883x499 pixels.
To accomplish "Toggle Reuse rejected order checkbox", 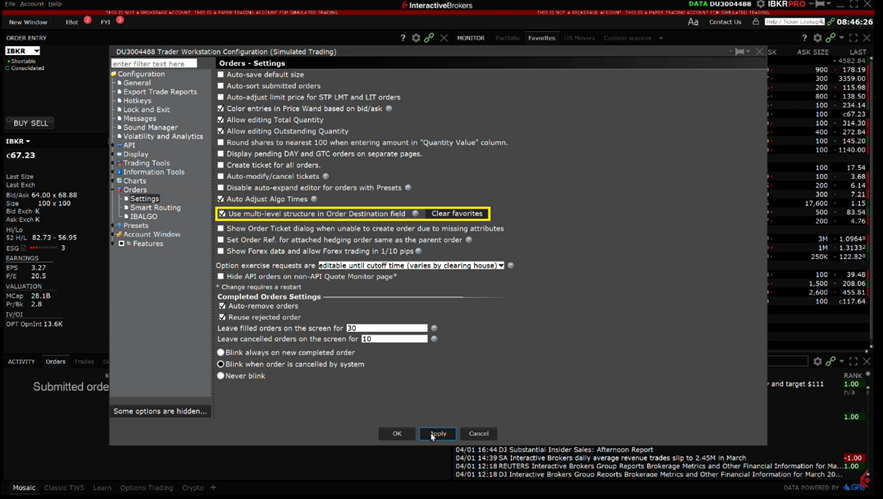I will coord(222,317).
